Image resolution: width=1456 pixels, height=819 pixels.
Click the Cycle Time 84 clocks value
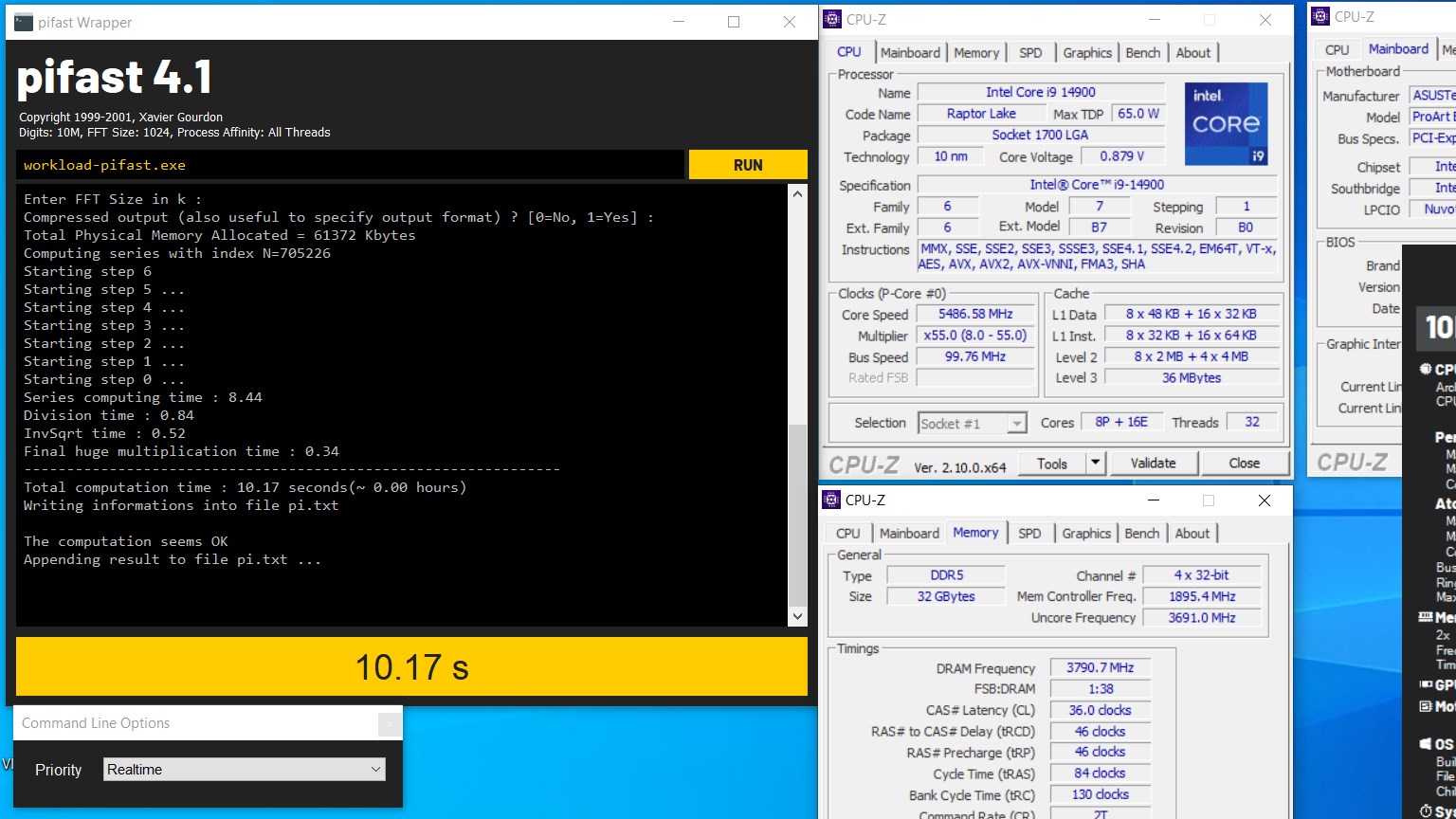point(1100,773)
